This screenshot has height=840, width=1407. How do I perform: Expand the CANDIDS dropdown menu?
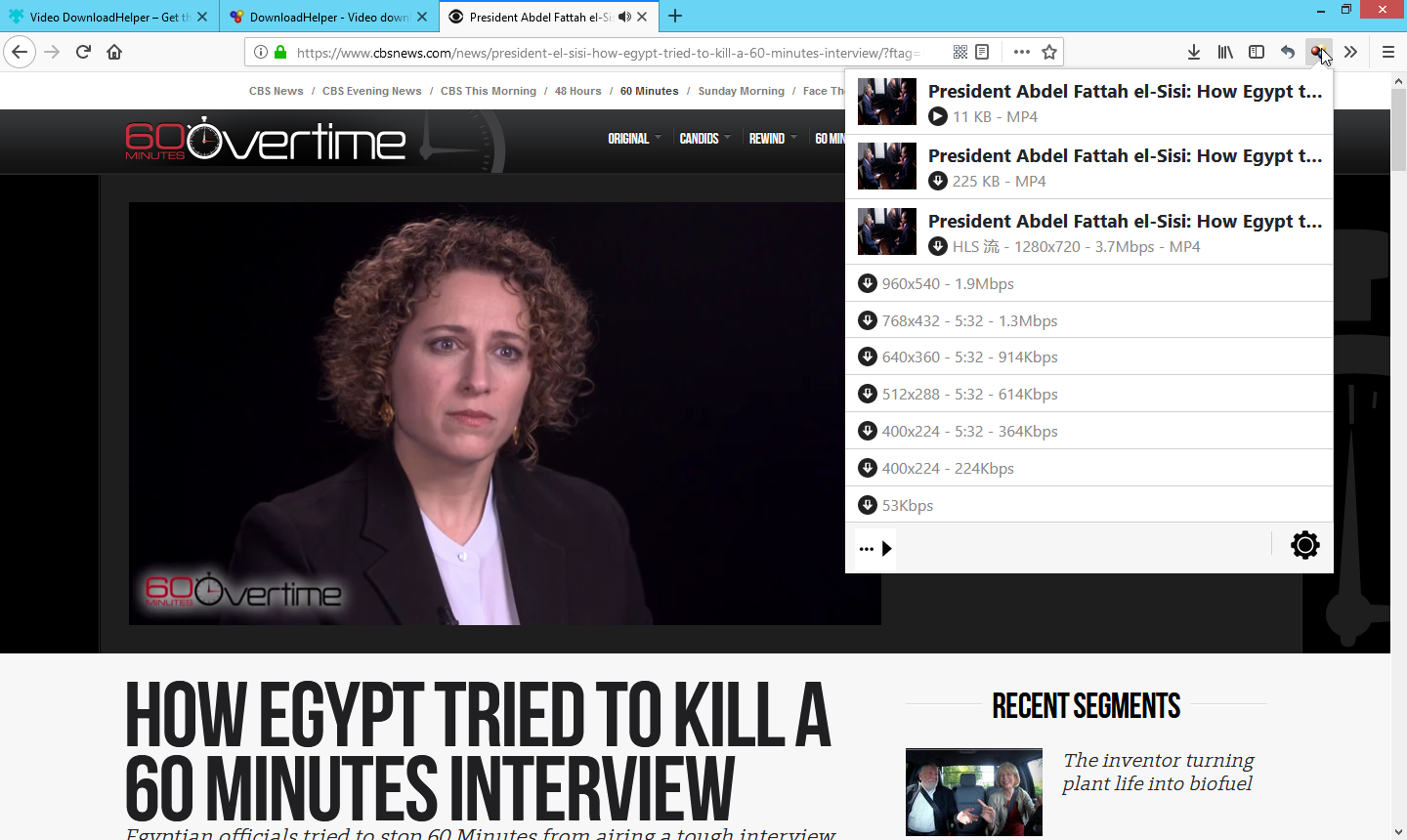704,139
